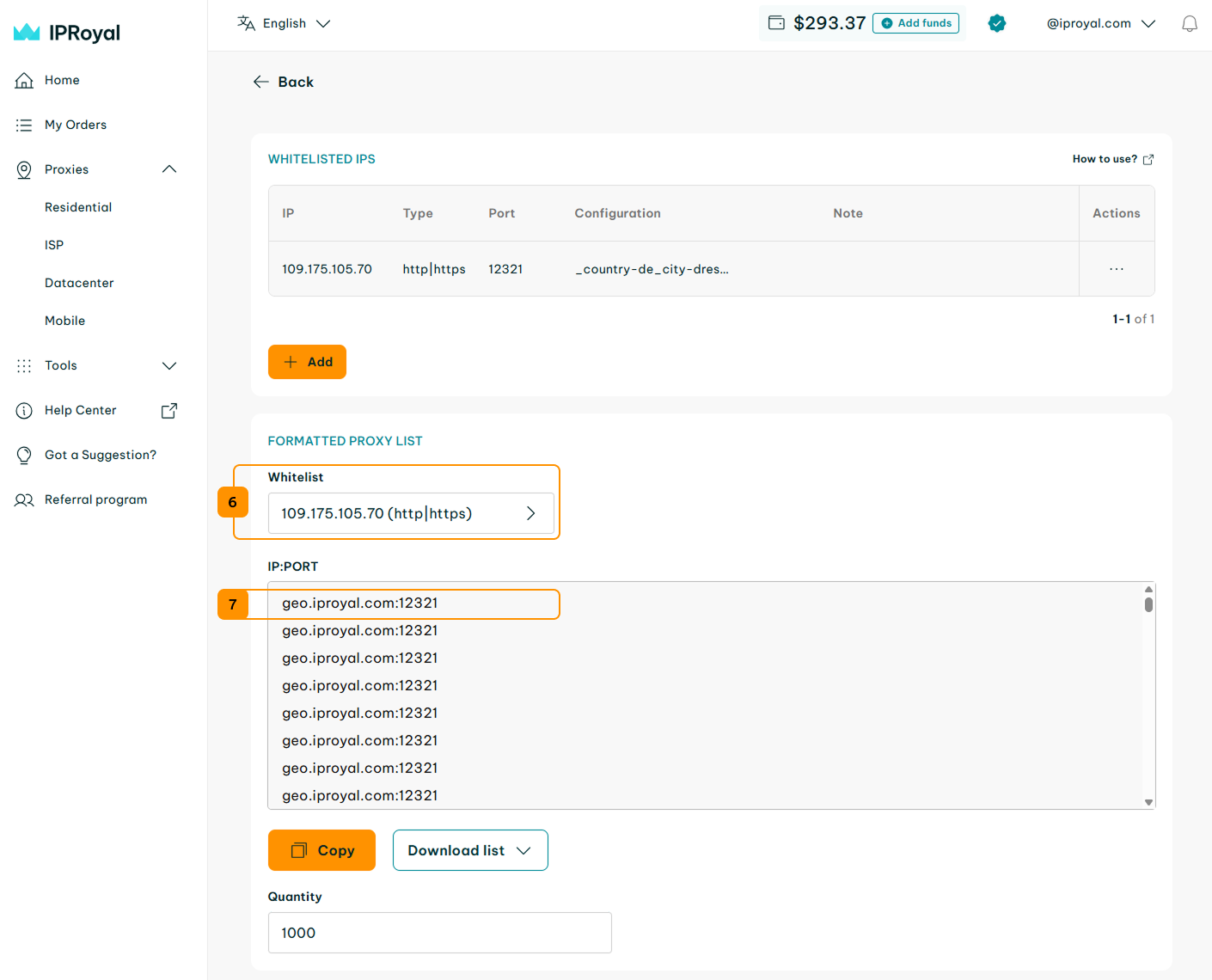Click the back arrow icon
1212x980 pixels.
coord(261,82)
